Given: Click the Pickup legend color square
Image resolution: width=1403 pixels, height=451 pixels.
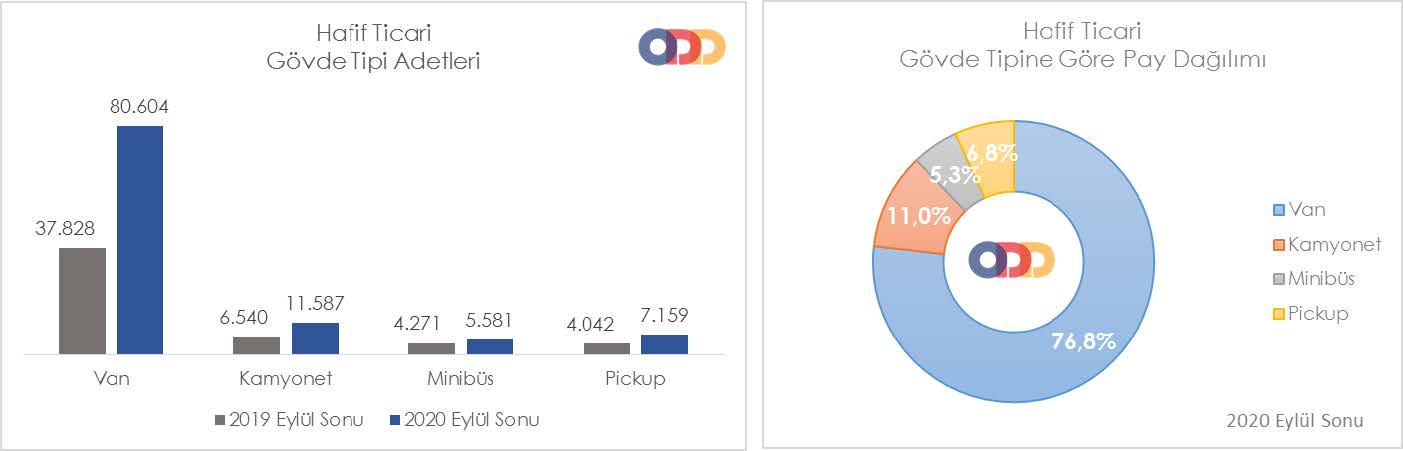Looking at the screenshot, I should [1279, 314].
